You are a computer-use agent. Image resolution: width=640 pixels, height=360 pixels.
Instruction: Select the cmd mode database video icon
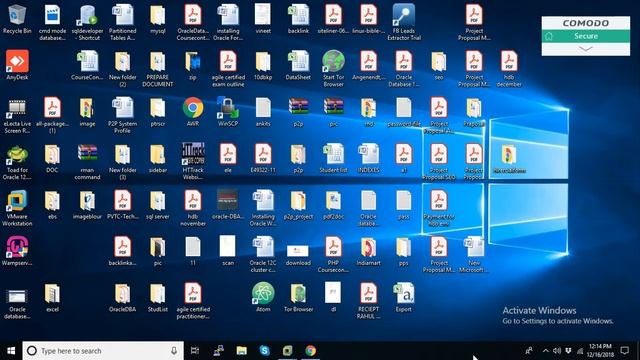point(52,22)
